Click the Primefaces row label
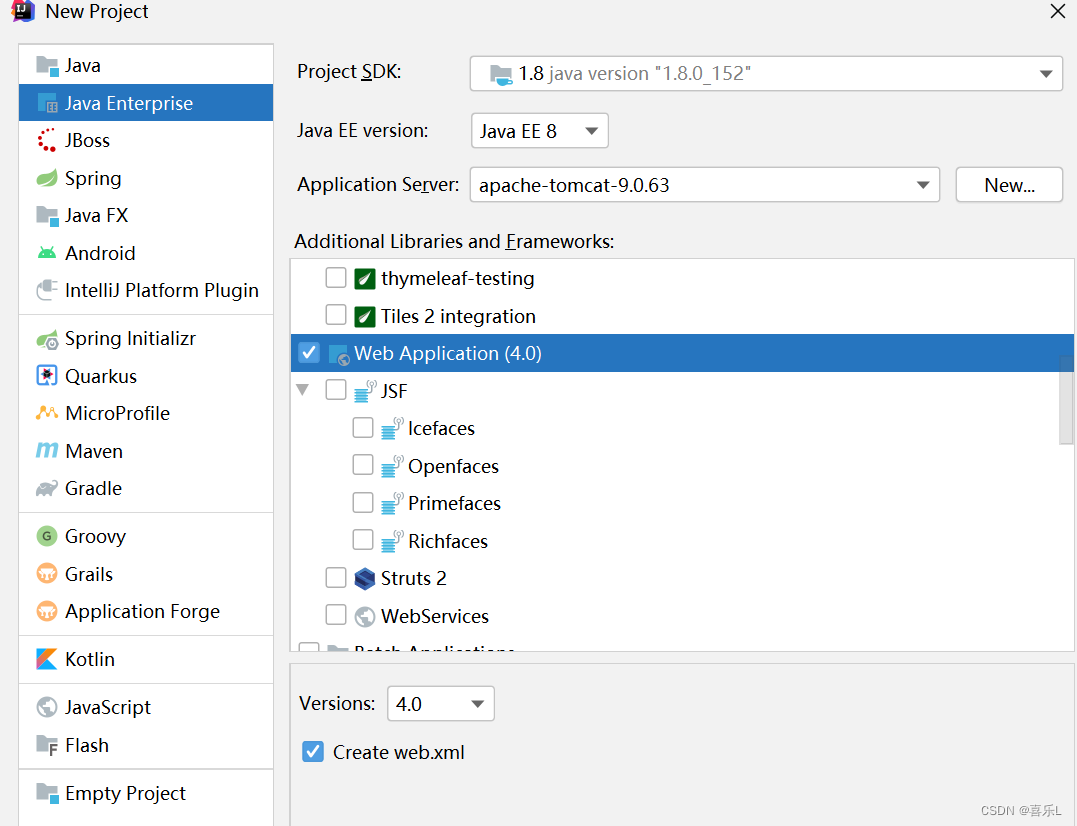Screen dimensions: 1077x826 [x=455, y=503]
